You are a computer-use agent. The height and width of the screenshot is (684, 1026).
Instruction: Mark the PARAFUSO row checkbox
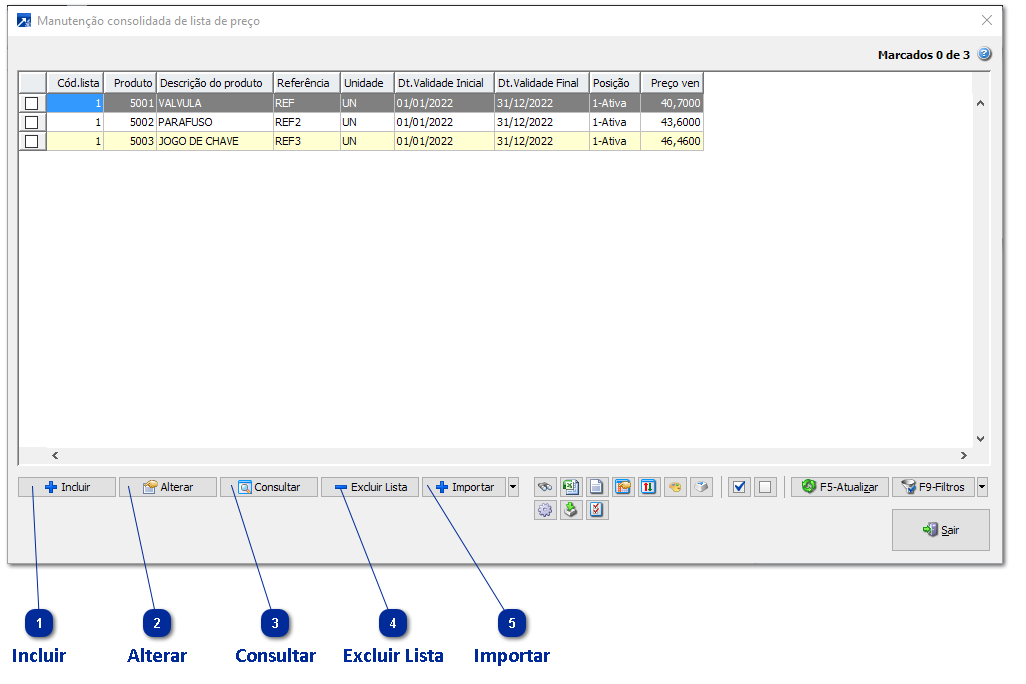(32, 122)
